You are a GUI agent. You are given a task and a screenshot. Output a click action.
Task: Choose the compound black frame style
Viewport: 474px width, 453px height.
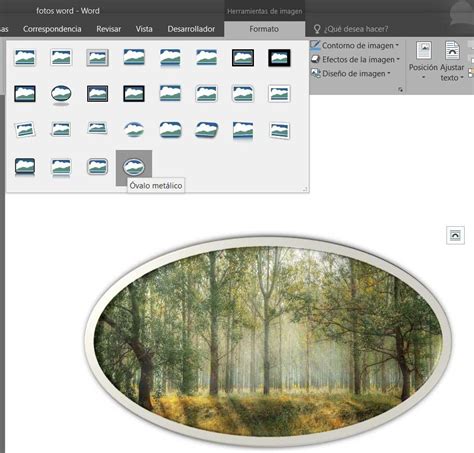pos(97,94)
